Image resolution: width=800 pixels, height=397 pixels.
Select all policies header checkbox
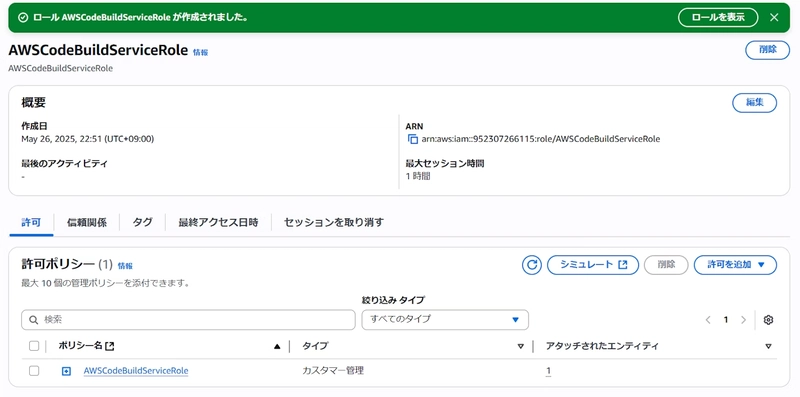click(34, 346)
